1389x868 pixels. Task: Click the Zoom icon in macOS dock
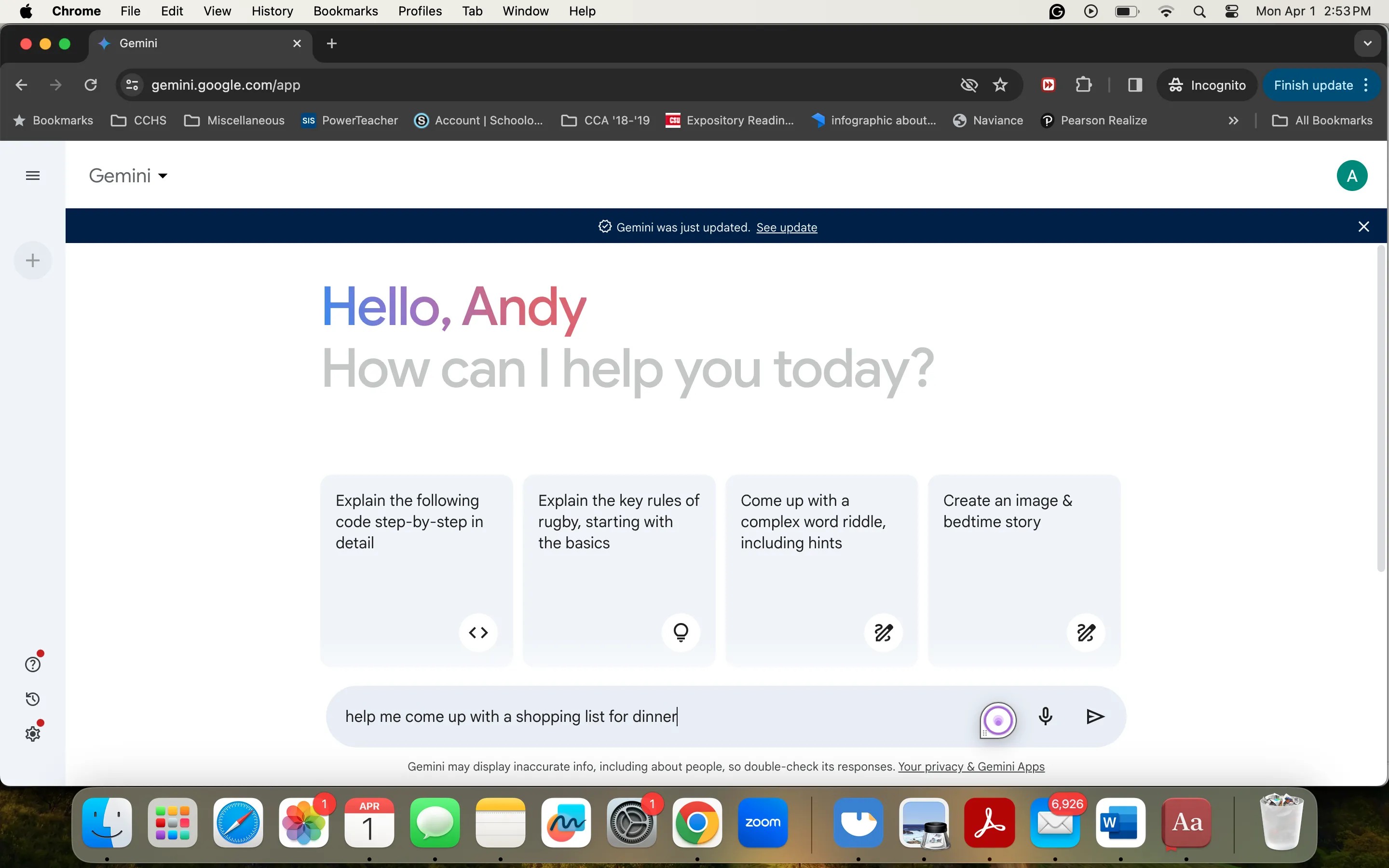(x=762, y=822)
